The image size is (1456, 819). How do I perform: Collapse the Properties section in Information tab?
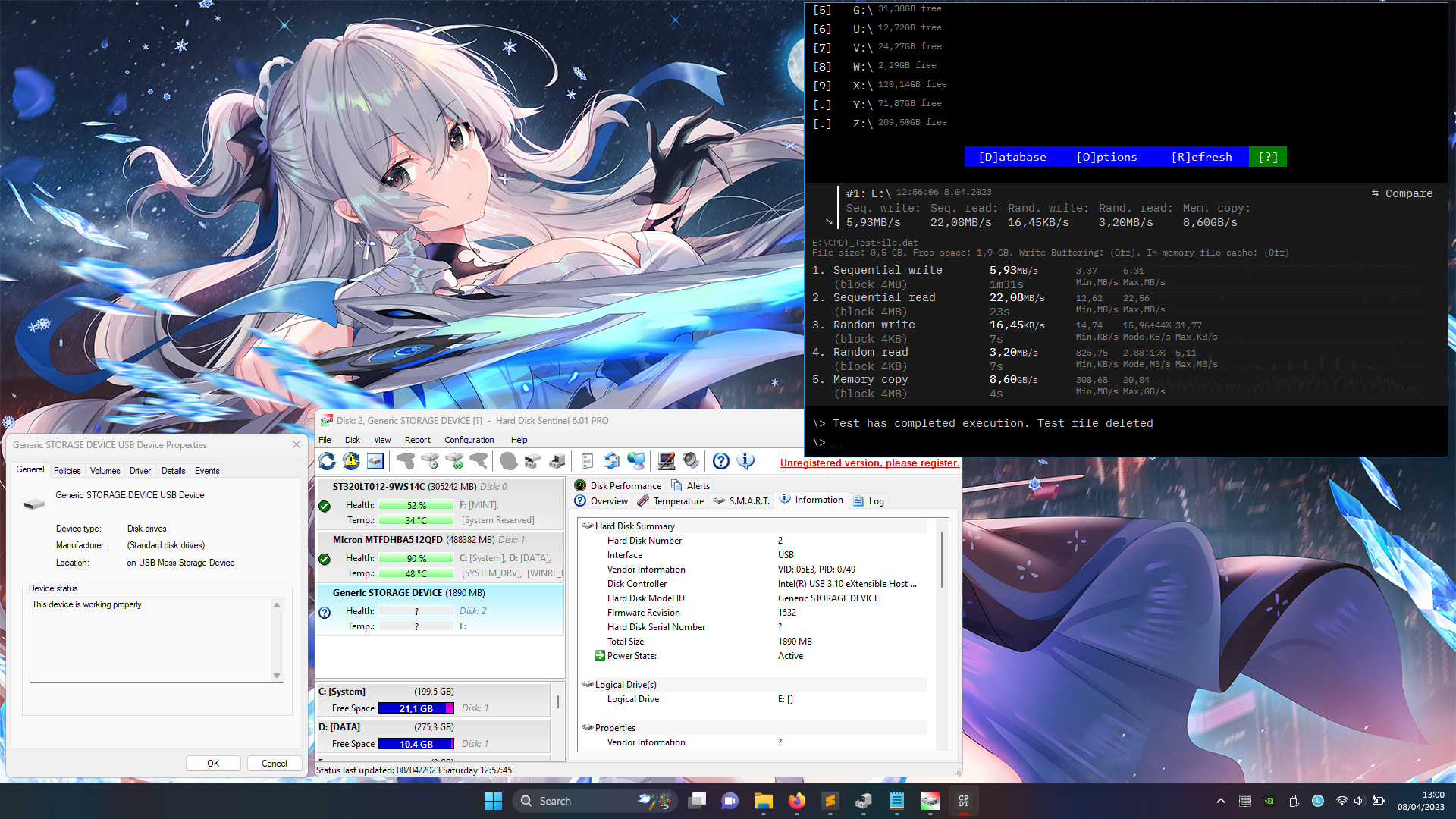tap(587, 727)
